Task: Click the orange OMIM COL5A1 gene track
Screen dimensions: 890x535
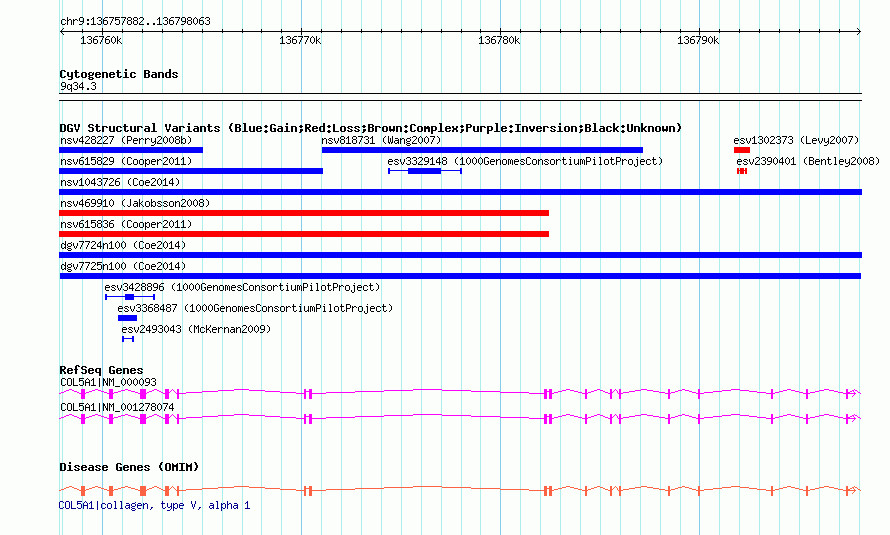Action: point(460,491)
